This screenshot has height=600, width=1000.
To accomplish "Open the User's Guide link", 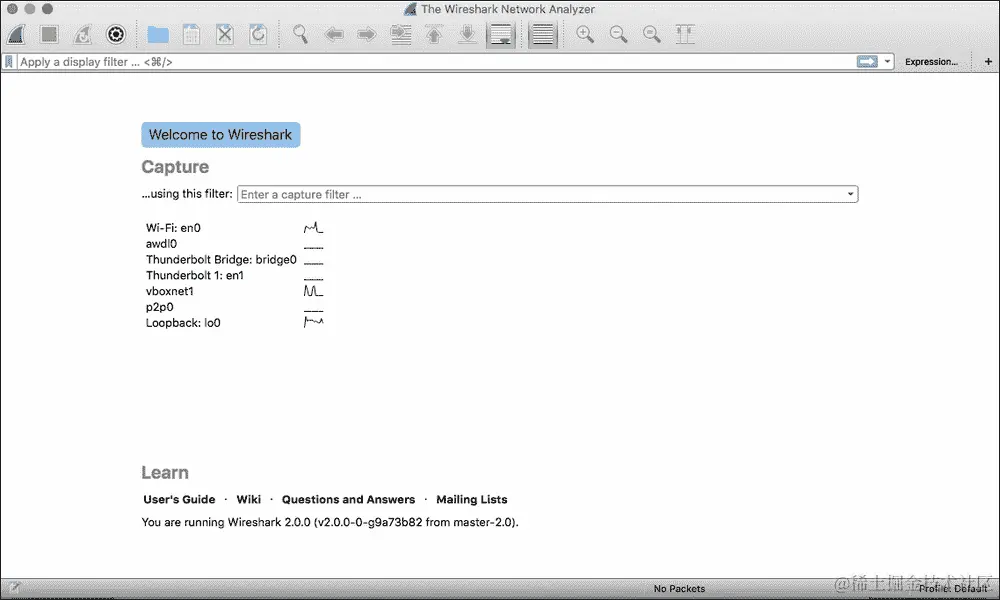I will [179, 499].
